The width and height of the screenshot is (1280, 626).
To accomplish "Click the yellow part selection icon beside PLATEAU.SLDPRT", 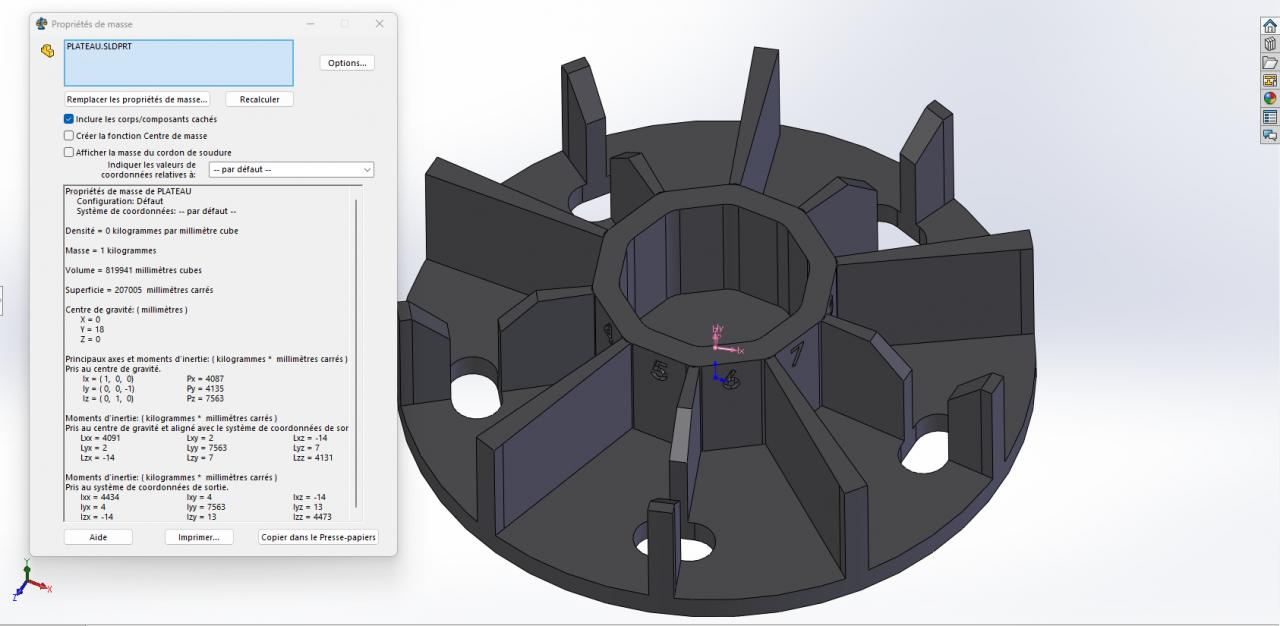I will click(x=46, y=51).
